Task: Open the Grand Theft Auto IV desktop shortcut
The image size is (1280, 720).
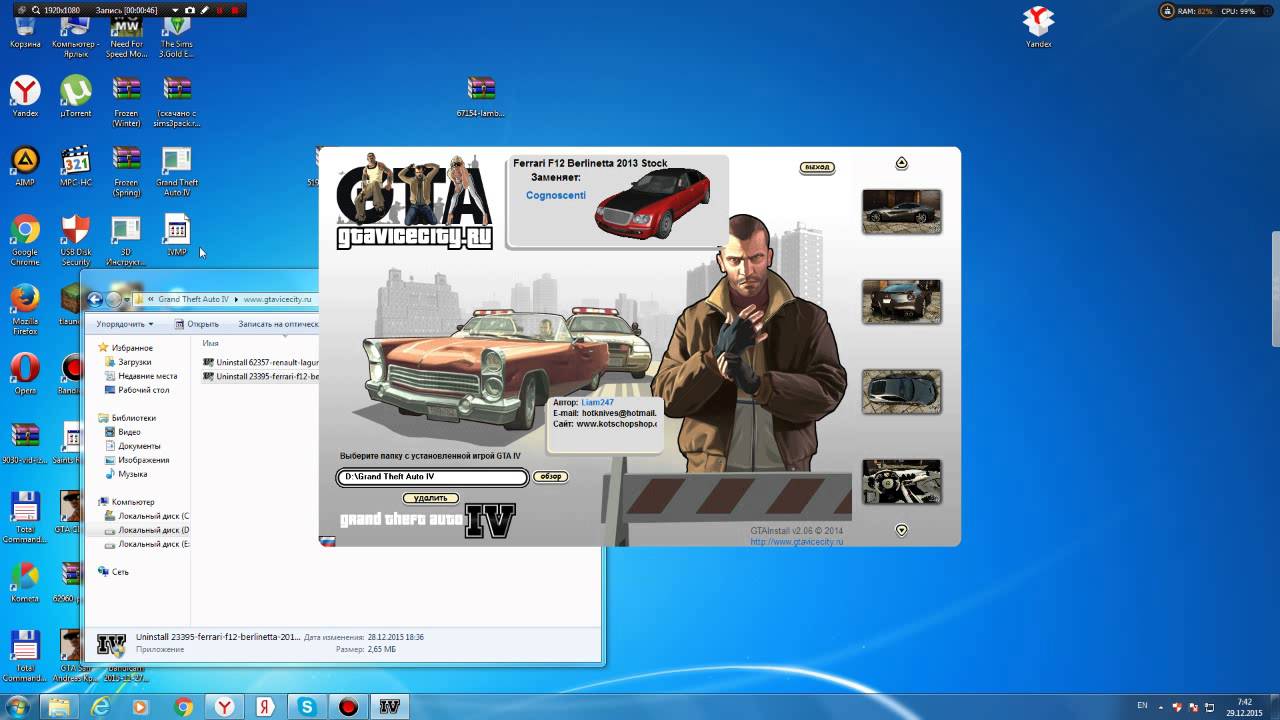Action: pyautogui.click(x=177, y=171)
